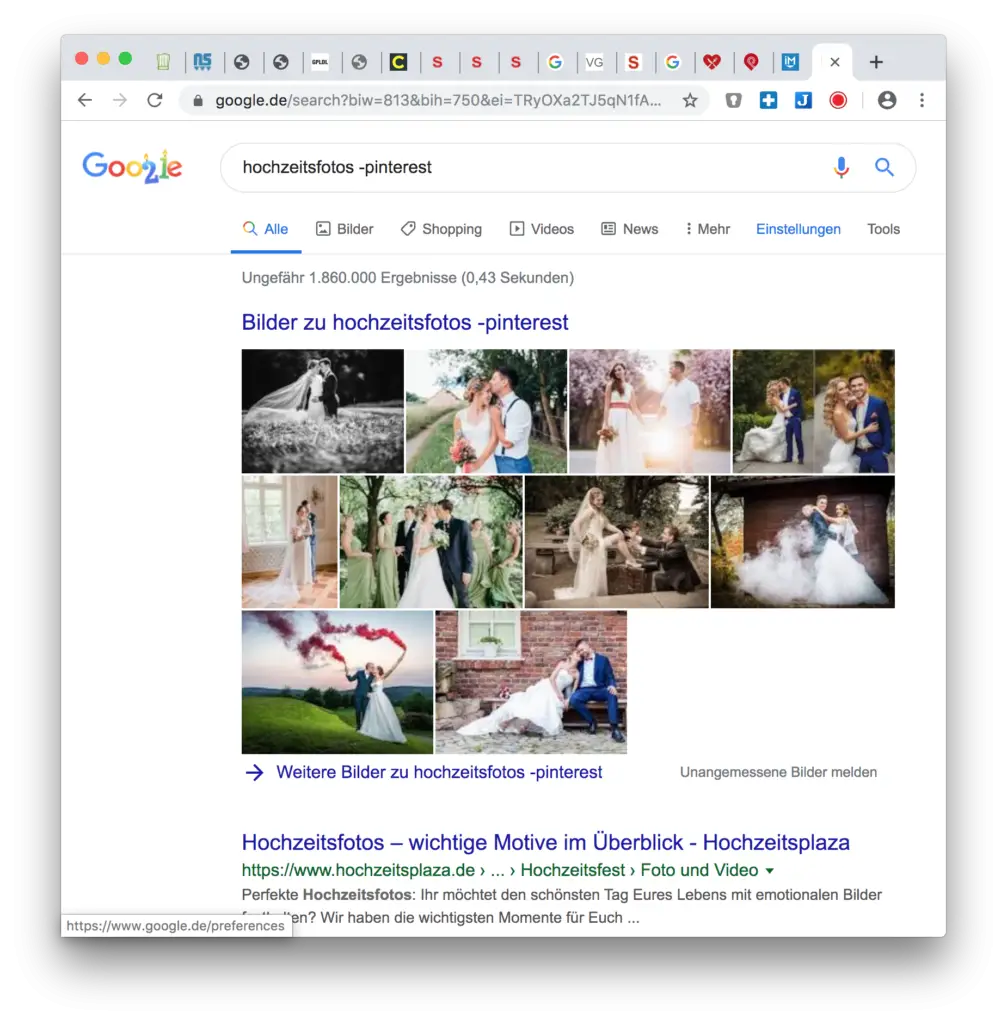
Task: Open the J extension icon
Action: coord(803,100)
